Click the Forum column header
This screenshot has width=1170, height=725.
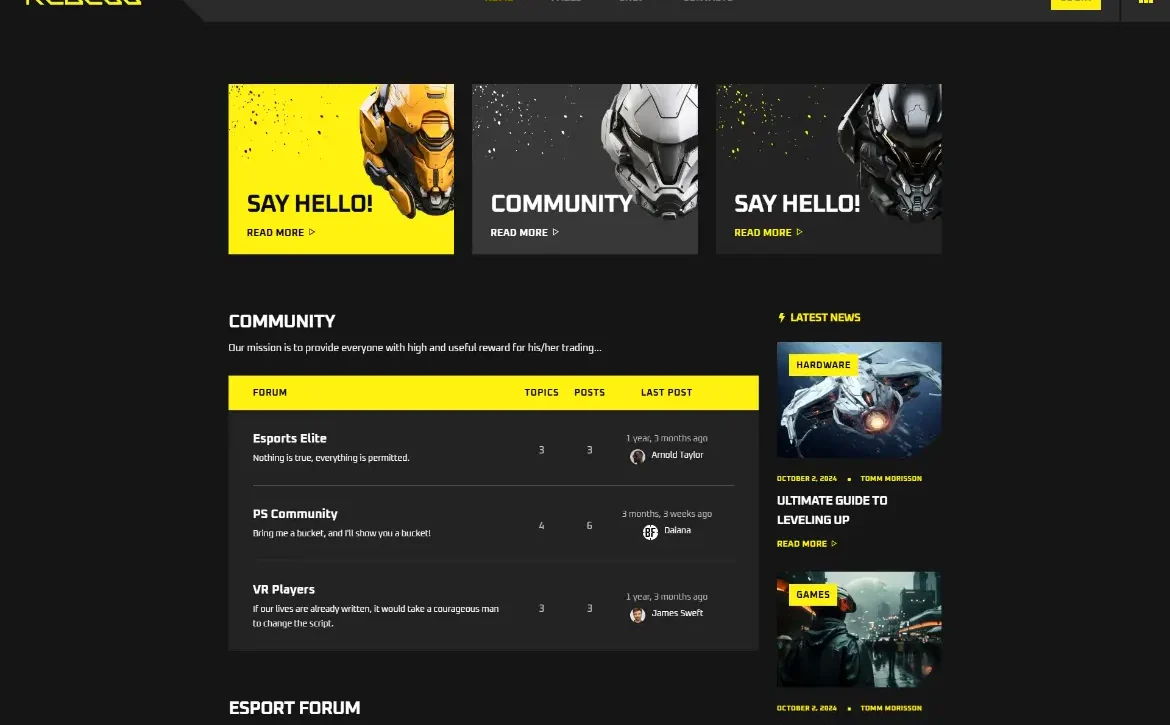coord(269,392)
